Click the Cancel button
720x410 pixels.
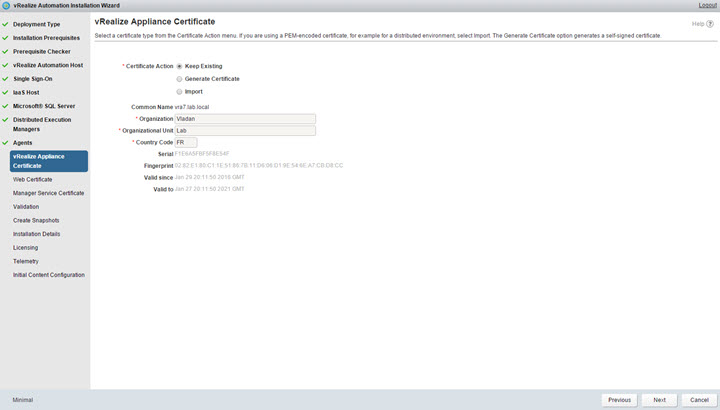(x=699, y=400)
